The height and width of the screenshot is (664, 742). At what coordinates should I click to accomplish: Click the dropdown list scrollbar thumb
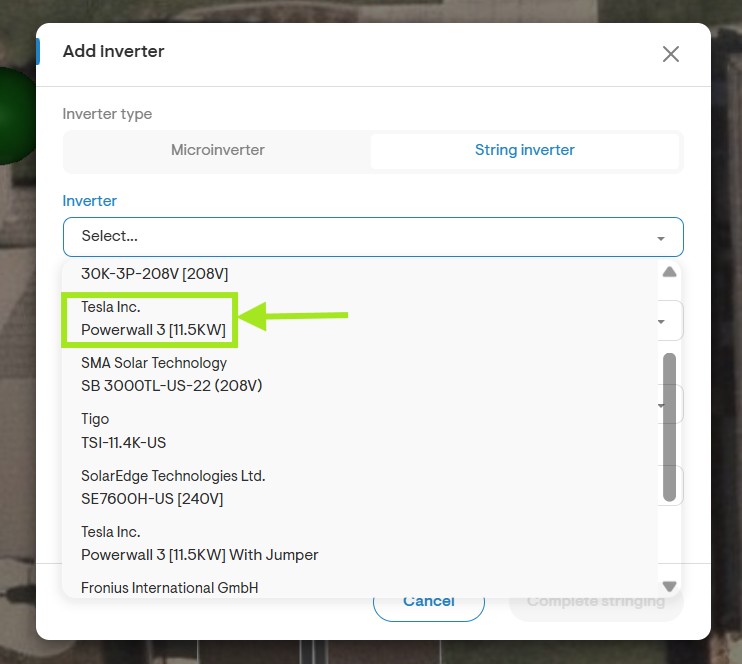click(669, 427)
